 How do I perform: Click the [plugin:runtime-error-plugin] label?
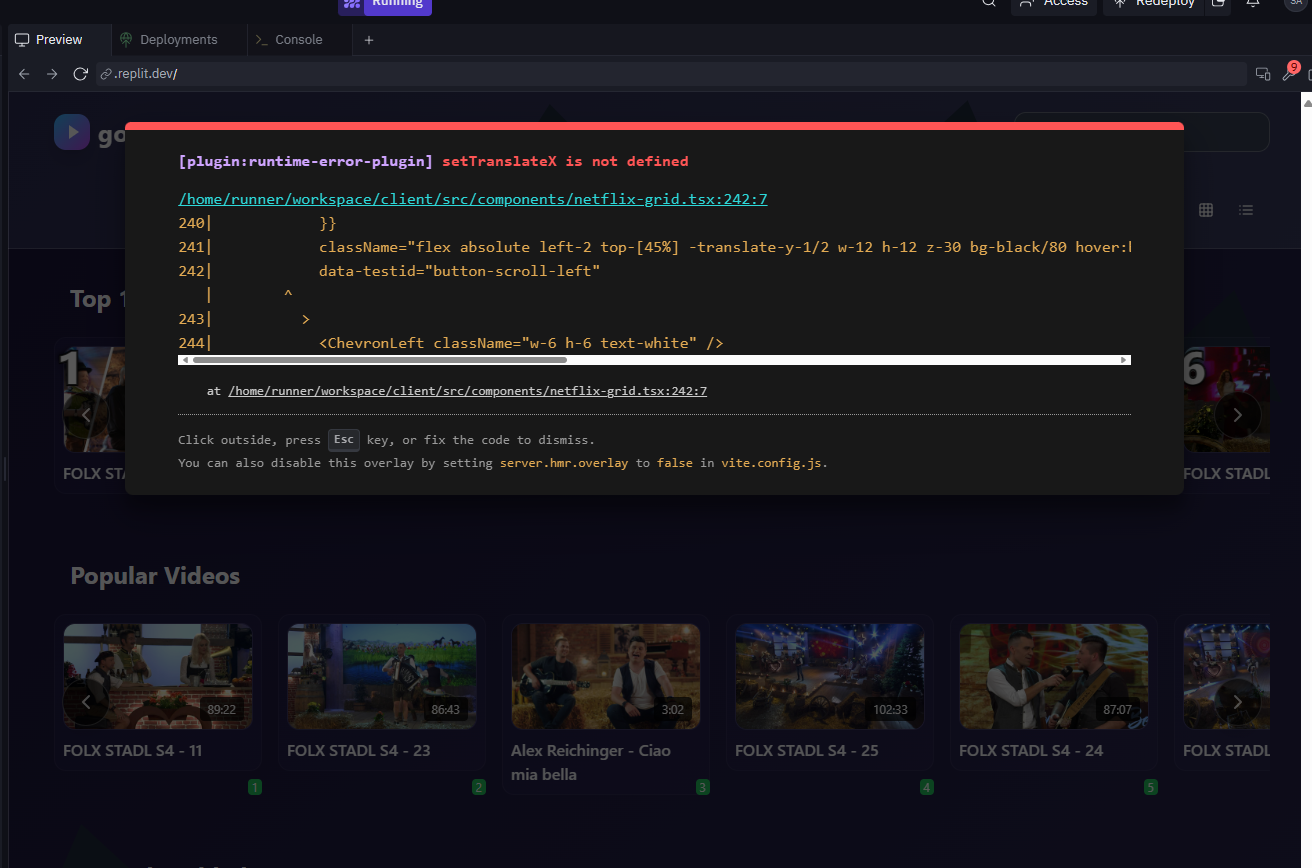[306, 161]
